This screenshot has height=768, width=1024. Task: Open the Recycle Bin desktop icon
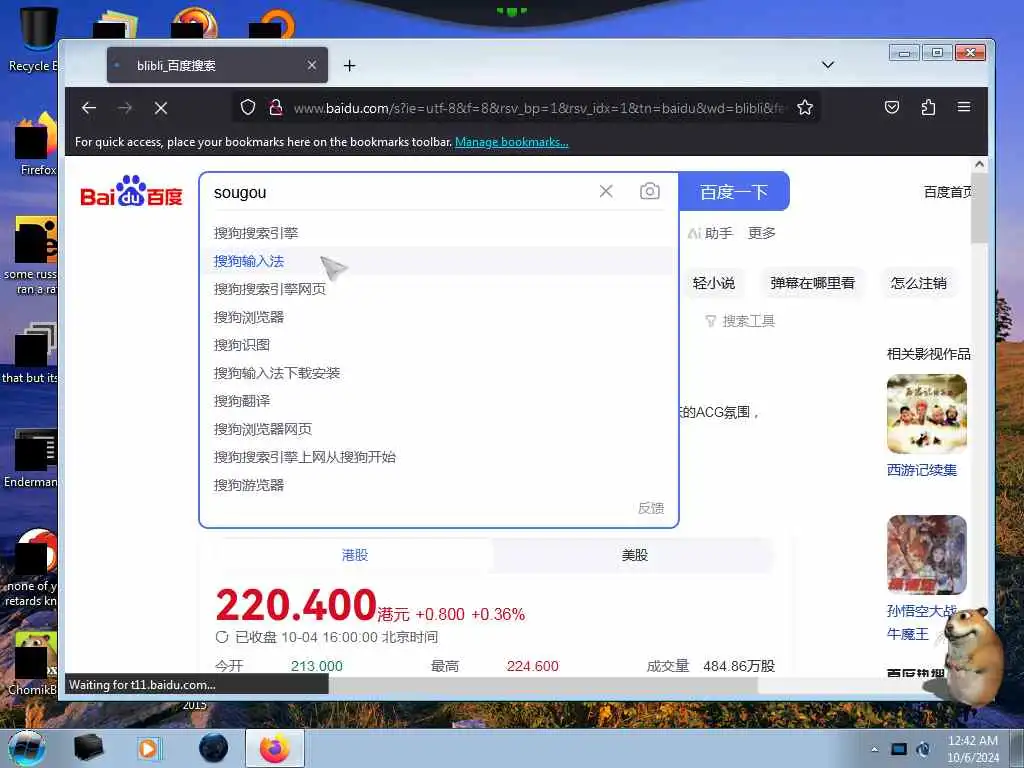tap(36, 39)
